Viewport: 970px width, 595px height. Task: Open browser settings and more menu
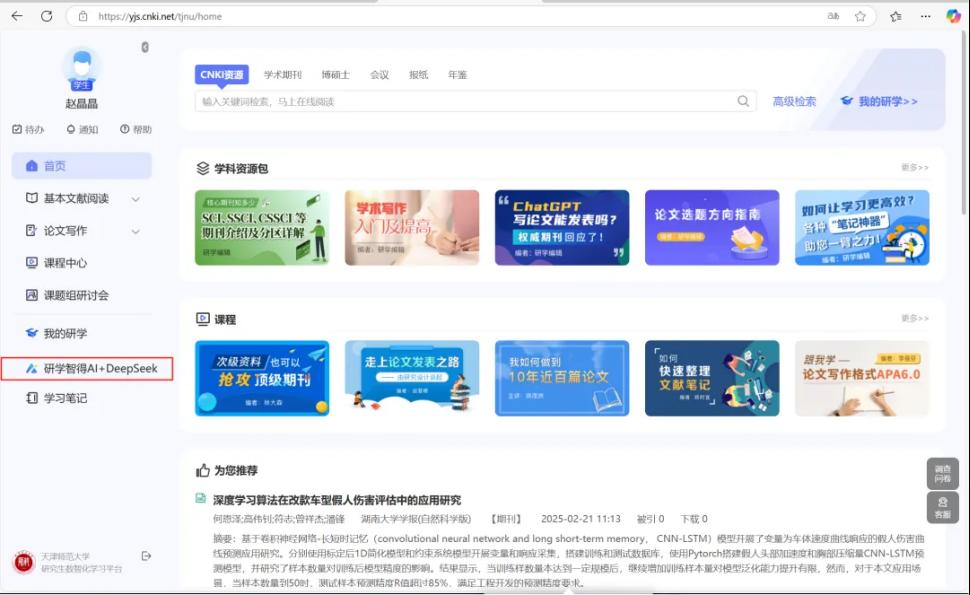coord(923,16)
